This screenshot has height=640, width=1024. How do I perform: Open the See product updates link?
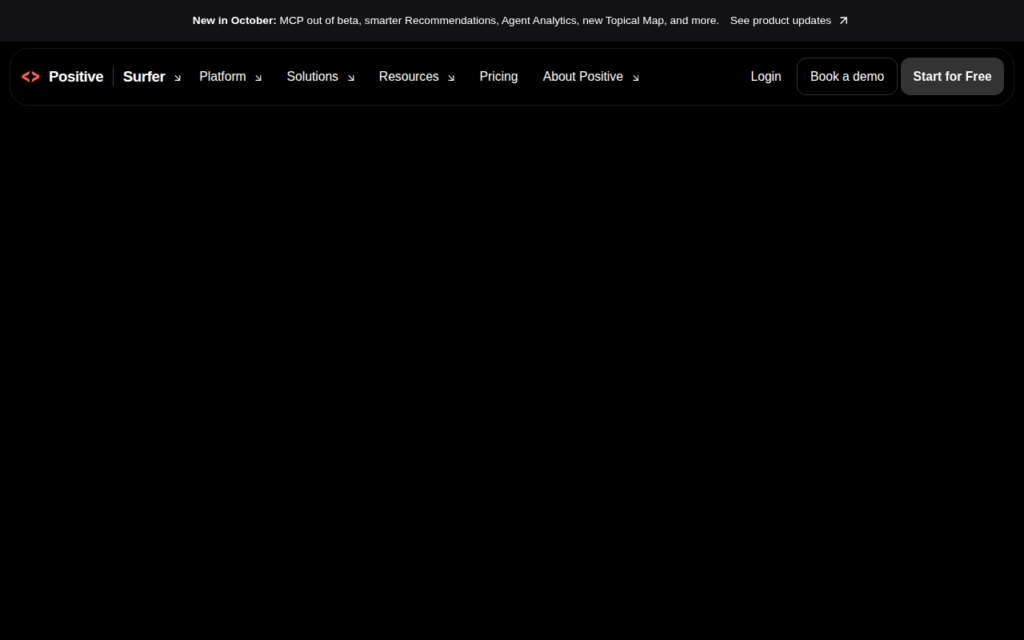[x=788, y=21]
